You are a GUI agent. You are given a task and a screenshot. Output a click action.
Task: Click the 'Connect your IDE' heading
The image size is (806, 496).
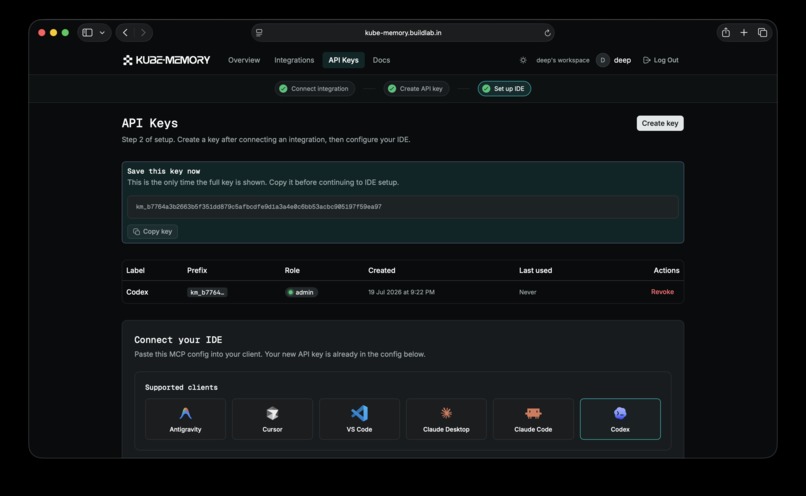pyautogui.click(x=178, y=340)
